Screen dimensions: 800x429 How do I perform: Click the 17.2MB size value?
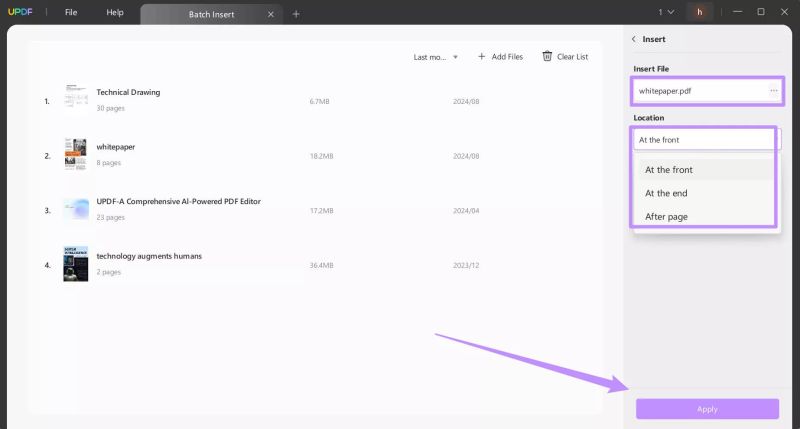tap(321, 211)
